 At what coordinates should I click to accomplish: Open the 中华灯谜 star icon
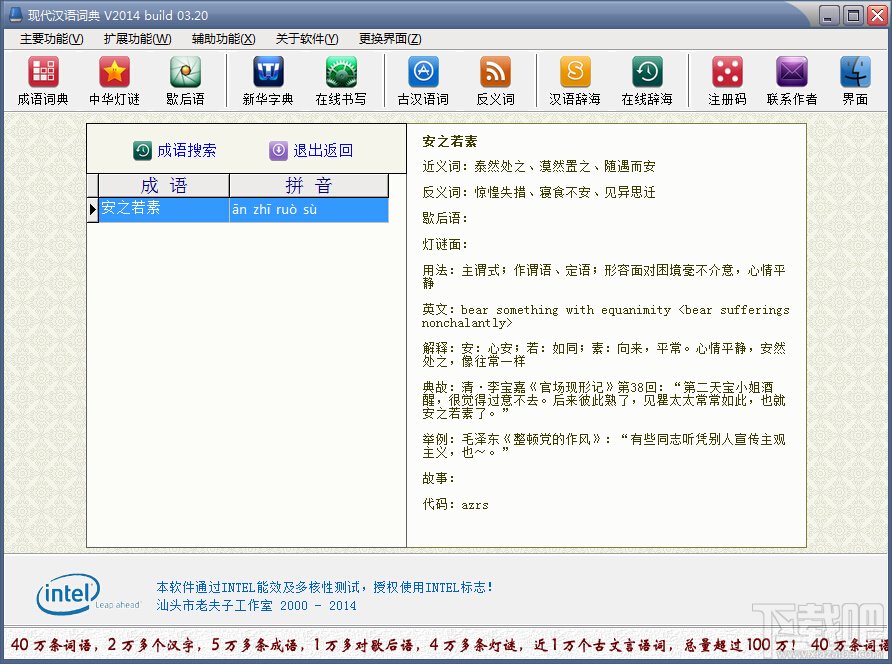click(x=114, y=81)
